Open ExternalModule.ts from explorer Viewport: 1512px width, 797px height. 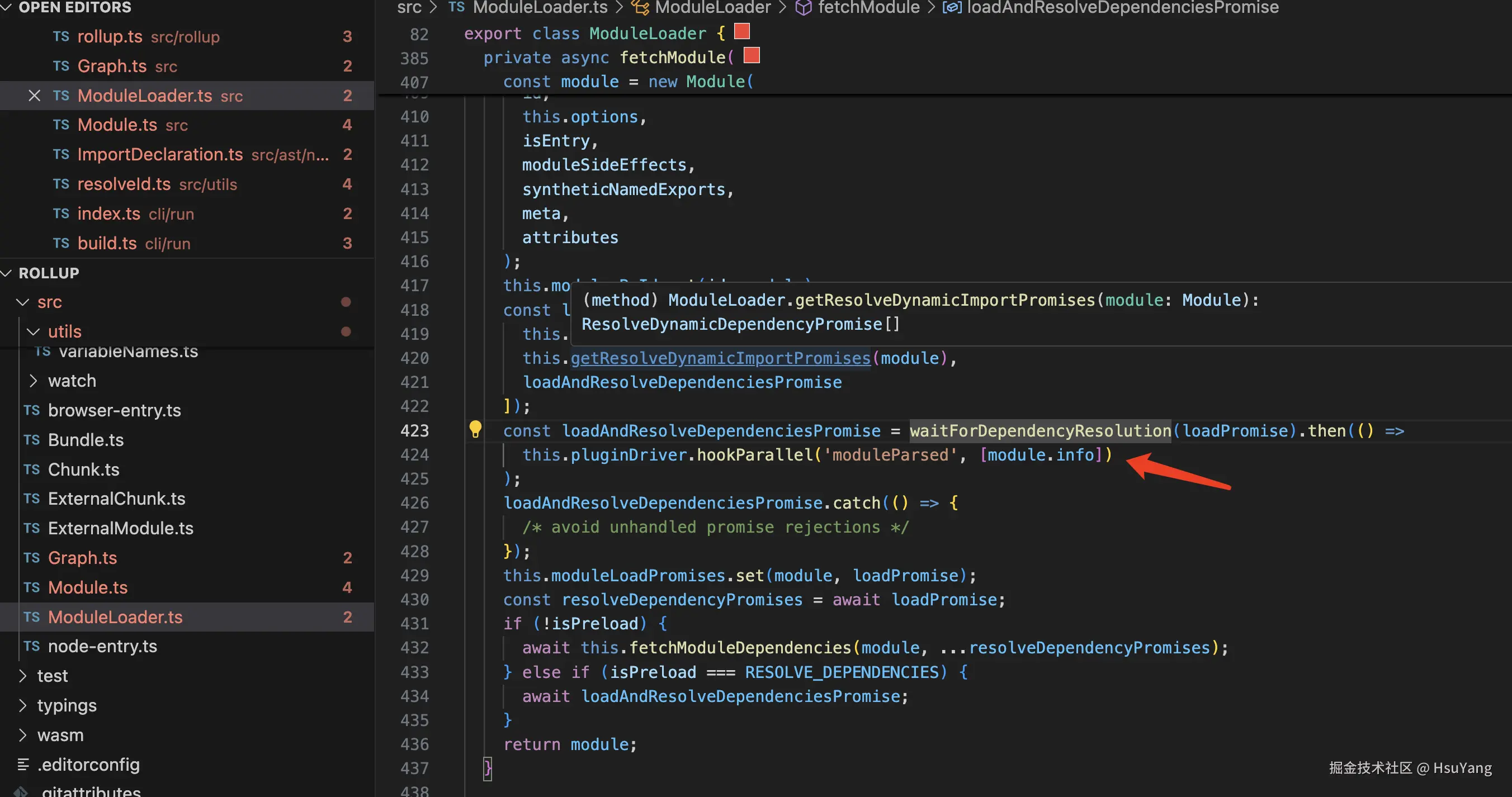pyautogui.click(x=120, y=528)
